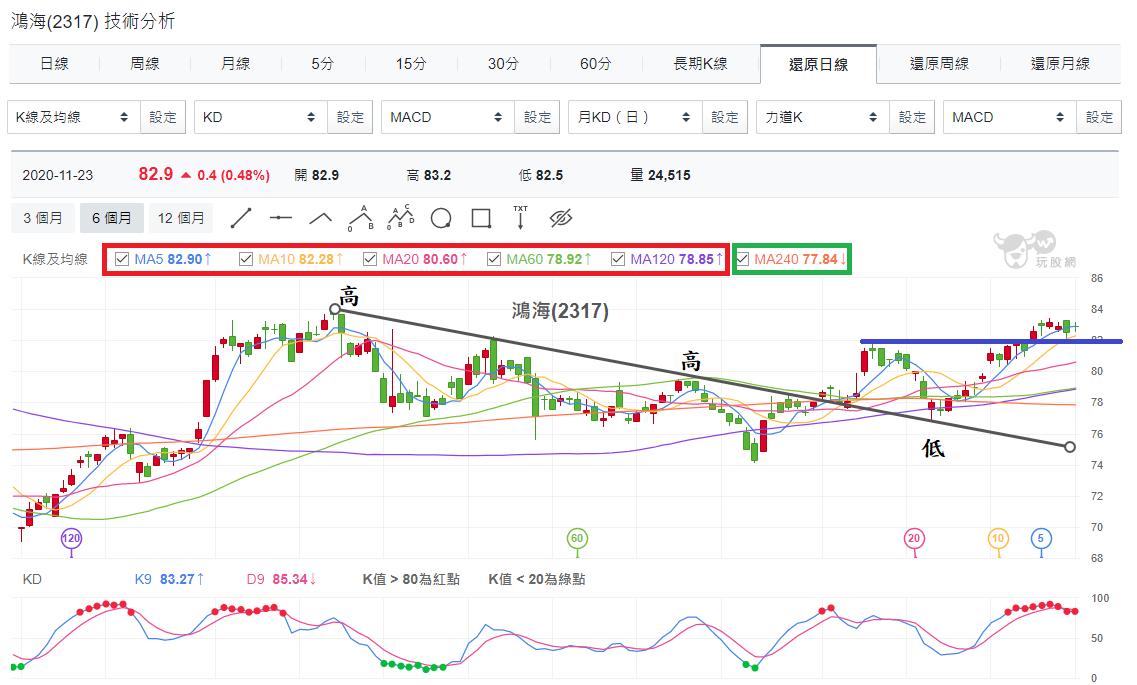Toggle the MA20 checkbox
The image size is (1137, 685).
pyautogui.click(x=370, y=259)
